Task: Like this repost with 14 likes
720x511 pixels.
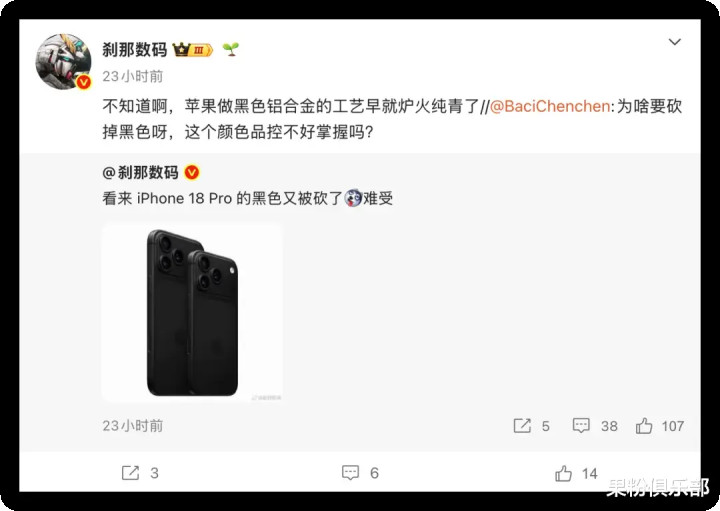Action: pos(576,473)
